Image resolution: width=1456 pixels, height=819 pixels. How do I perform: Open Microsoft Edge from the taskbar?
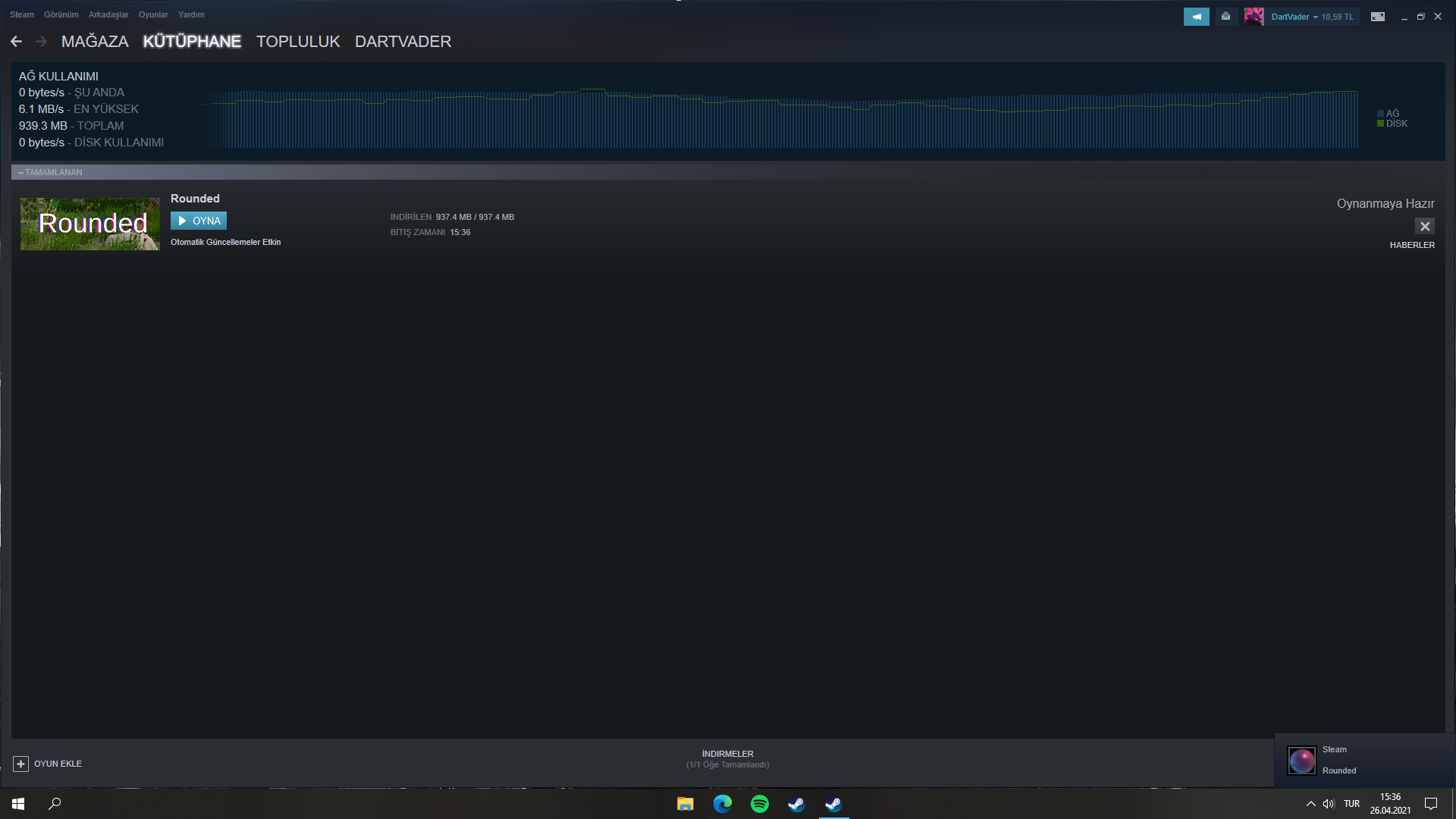(722, 804)
